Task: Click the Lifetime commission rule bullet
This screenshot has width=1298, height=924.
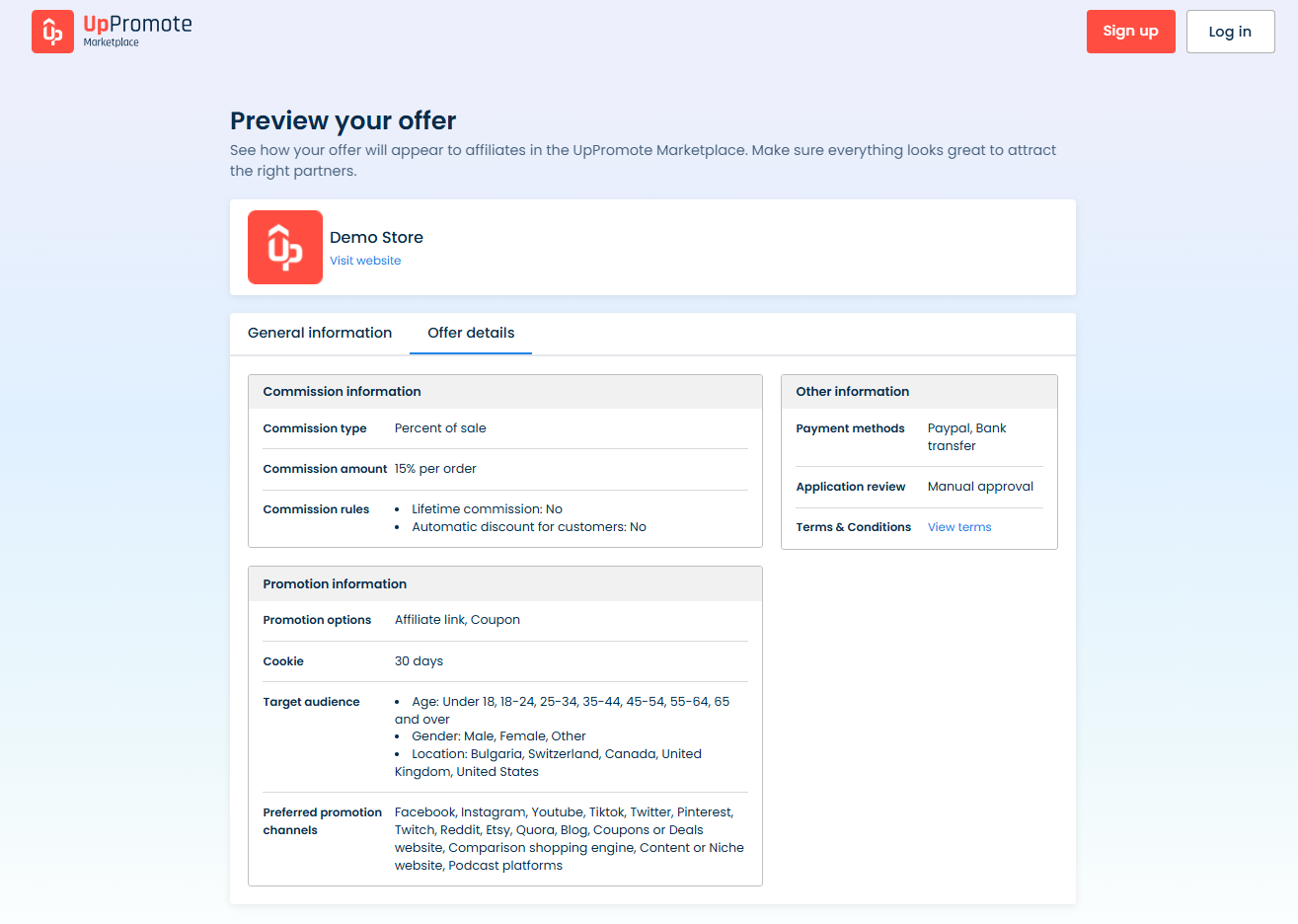Action: pyautogui.click(x=487, y=509)
